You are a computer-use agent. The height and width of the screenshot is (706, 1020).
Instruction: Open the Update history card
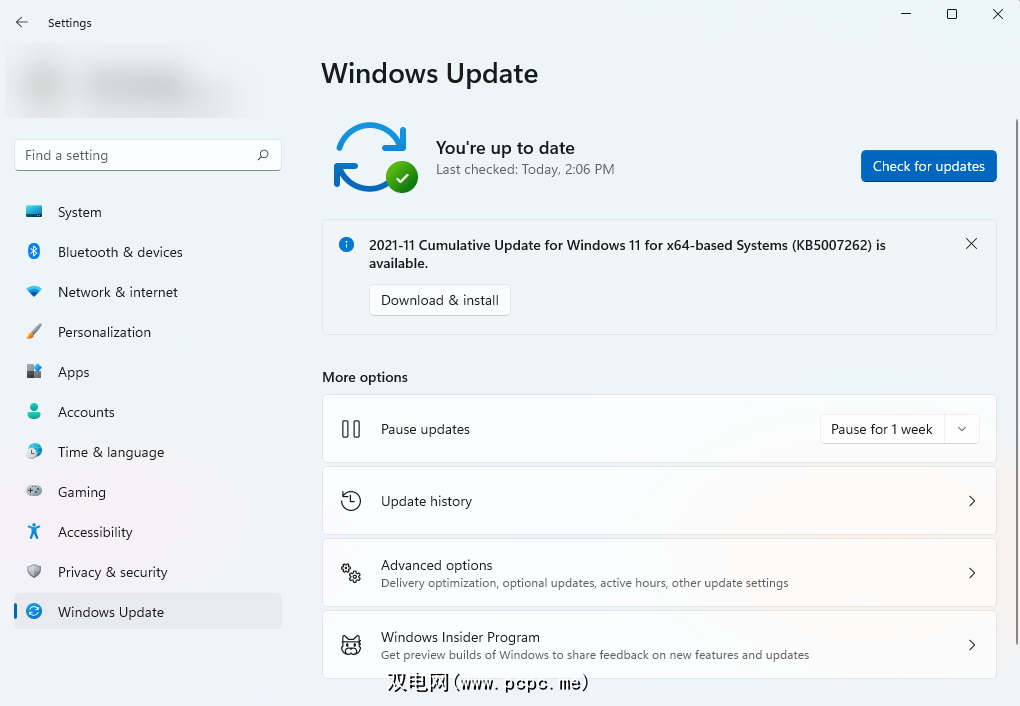(659, 501)
